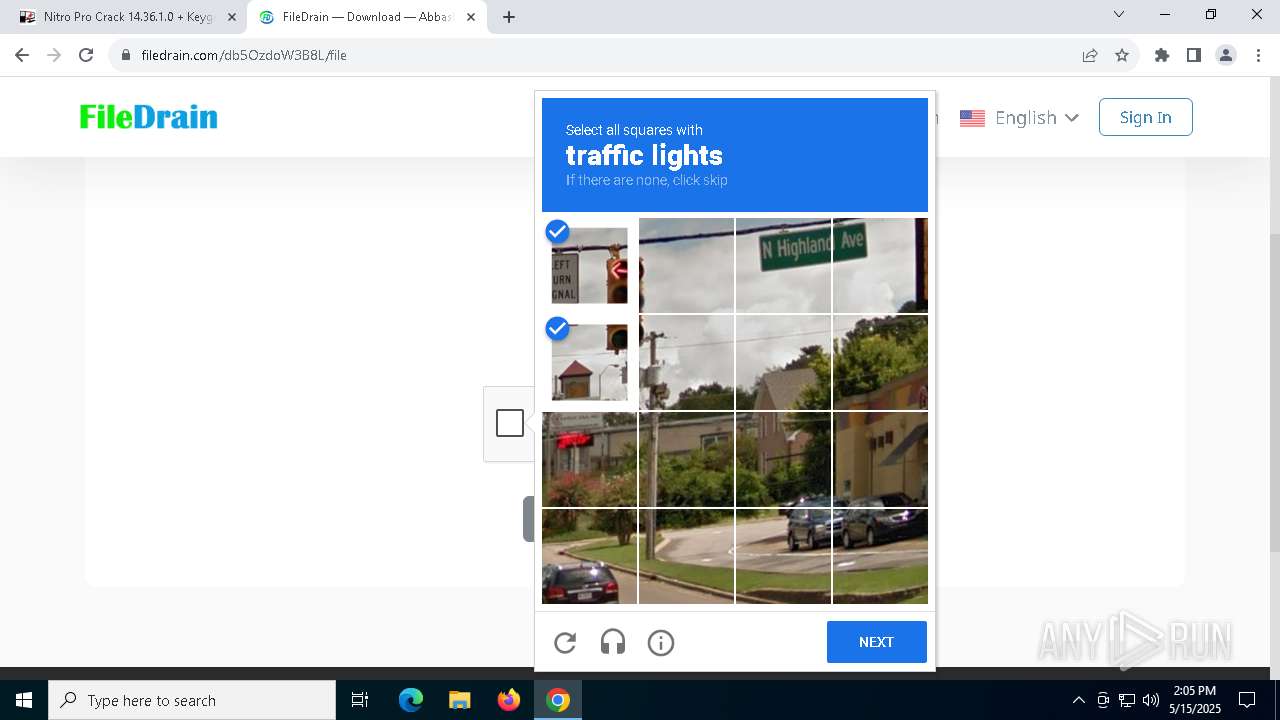Open Chrome three-dot menu
The height and width of the screenshot is (720, 1280).
(x=1257, y=55)
